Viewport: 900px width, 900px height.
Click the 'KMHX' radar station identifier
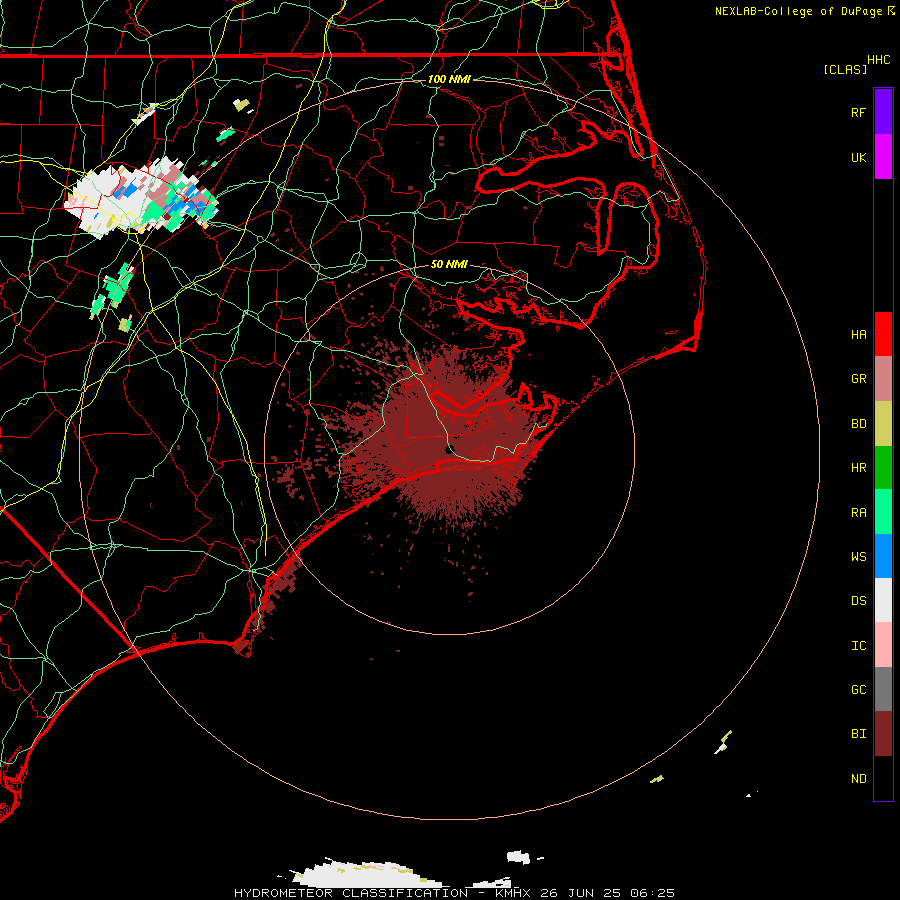(x=513, y=893)
